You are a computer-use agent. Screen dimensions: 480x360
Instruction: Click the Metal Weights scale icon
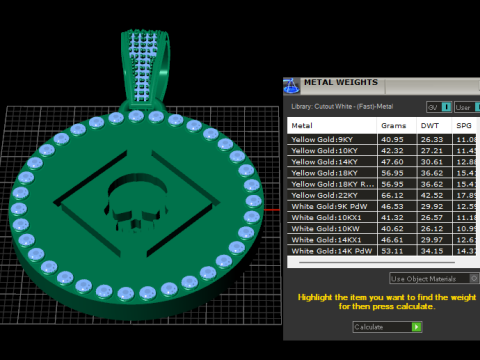[x=291, y=86]
